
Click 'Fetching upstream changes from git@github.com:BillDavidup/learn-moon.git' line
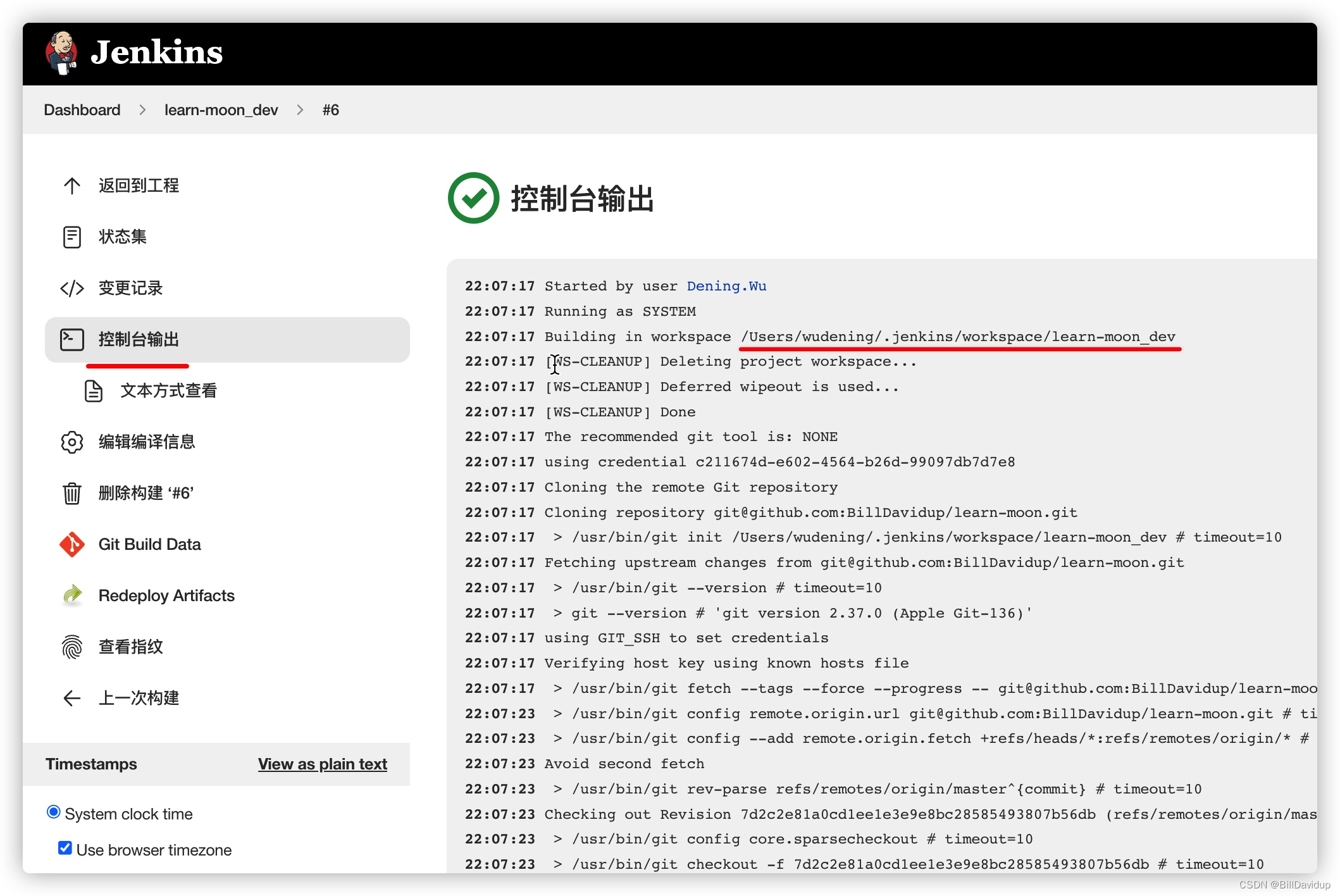(864, 563)
